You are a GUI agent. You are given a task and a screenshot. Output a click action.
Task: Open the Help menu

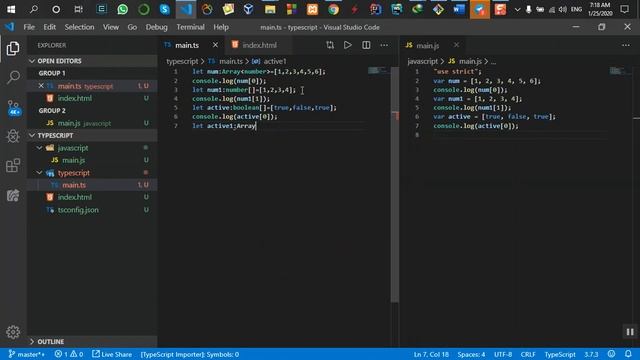[x=221, y=27]
